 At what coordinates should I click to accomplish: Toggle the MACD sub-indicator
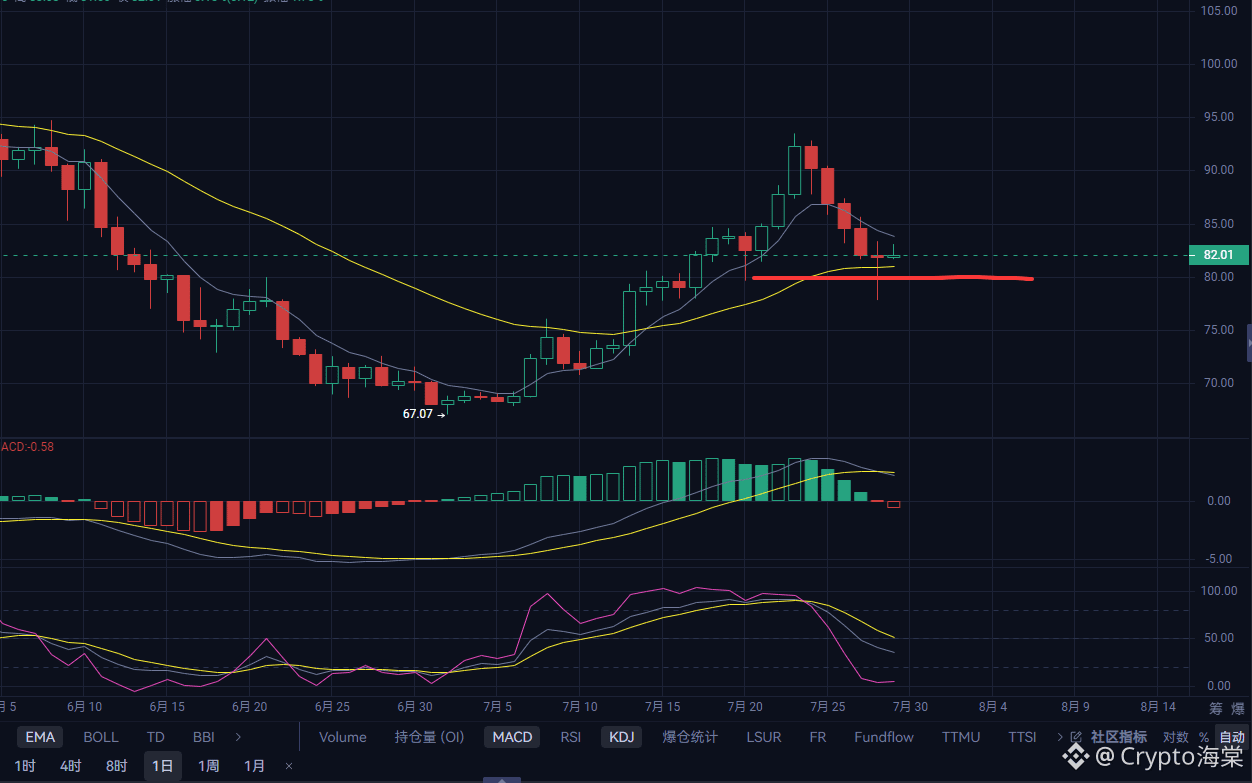coord(513,737)
